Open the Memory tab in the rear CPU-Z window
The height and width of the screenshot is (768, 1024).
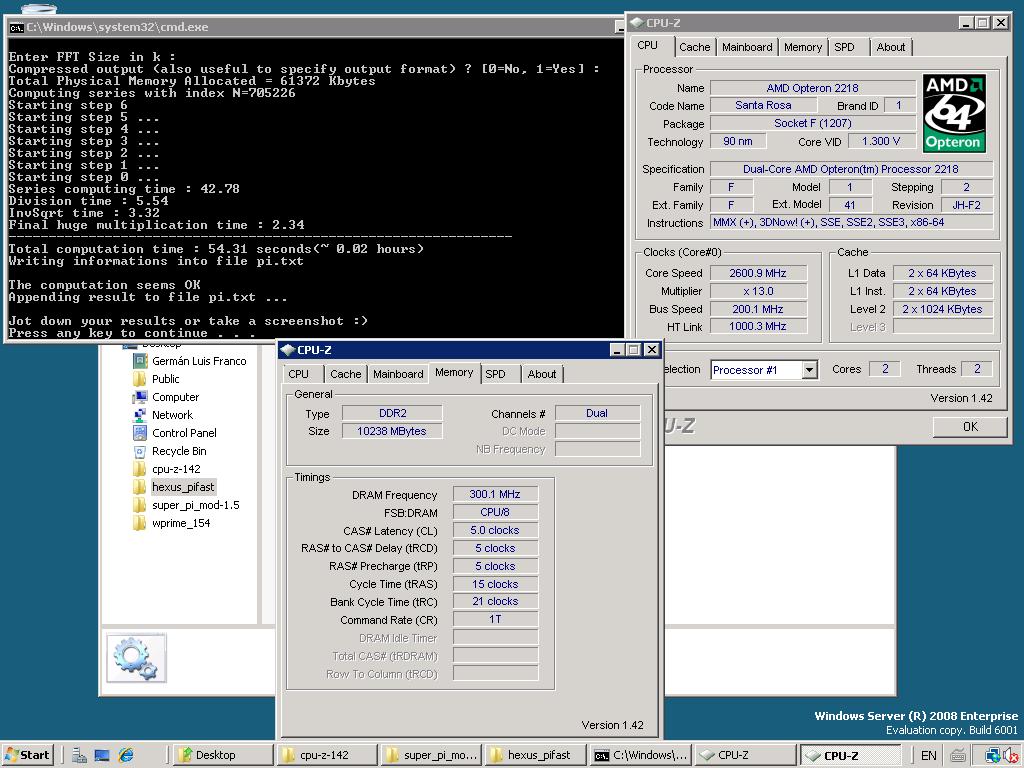tap(803, 47)
